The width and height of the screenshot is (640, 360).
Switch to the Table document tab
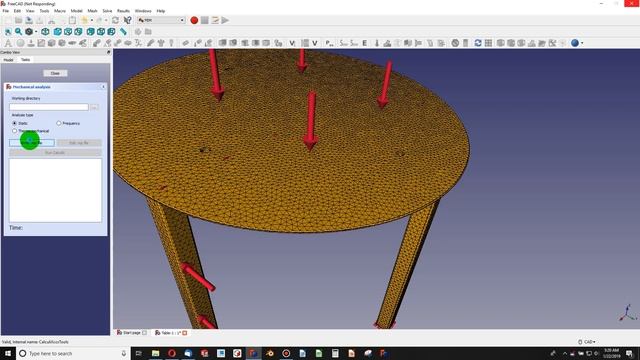click(x=170, y=333)
